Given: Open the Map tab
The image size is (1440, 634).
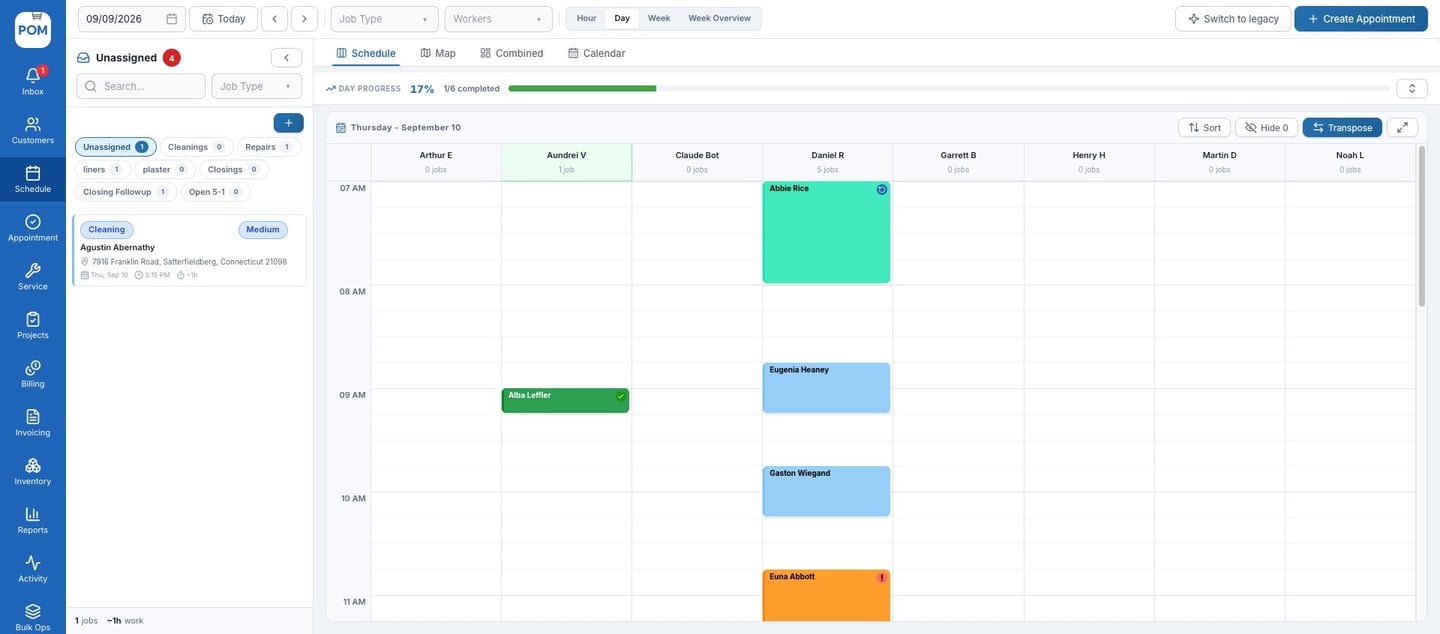Looking at the screenshot, I should [438, 53].
